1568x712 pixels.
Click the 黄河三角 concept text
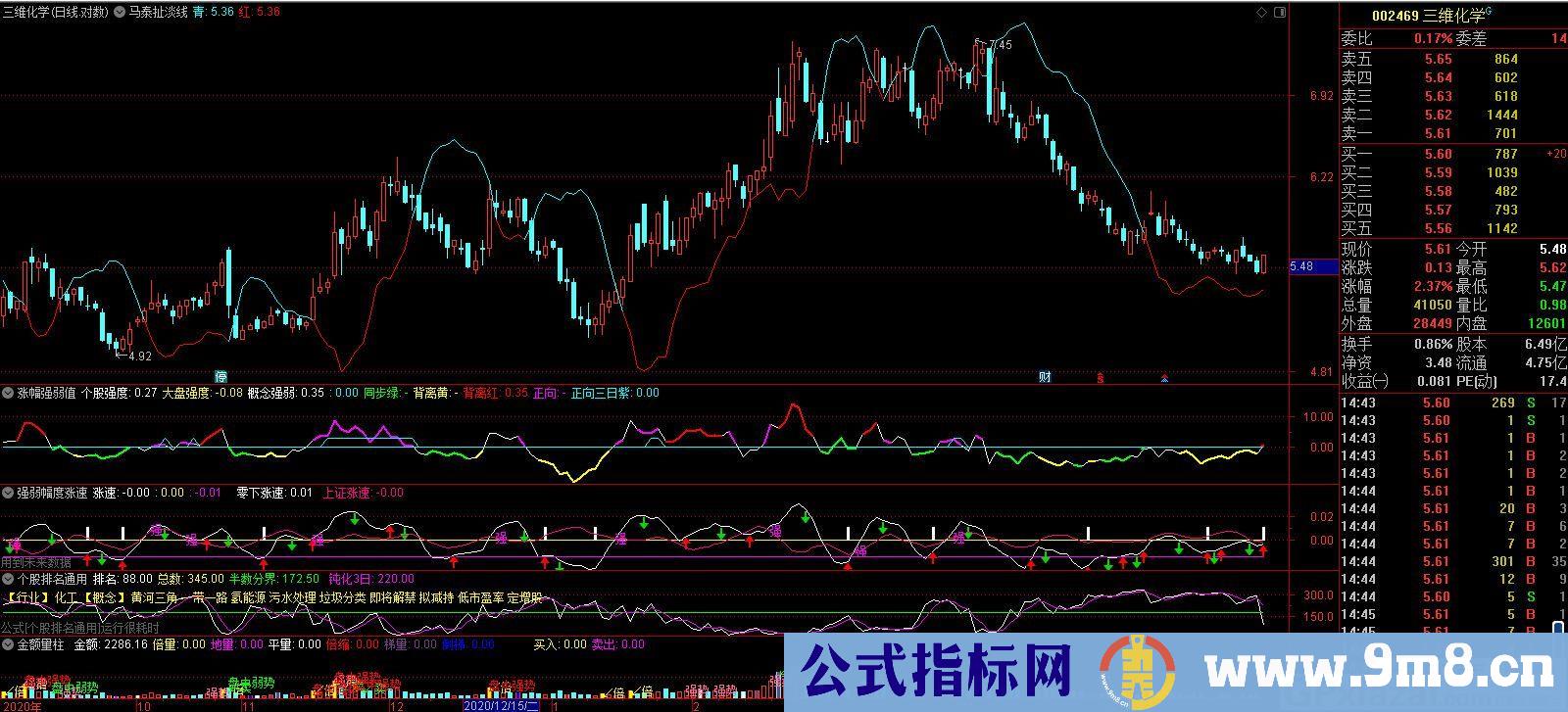tap(154, 597)
